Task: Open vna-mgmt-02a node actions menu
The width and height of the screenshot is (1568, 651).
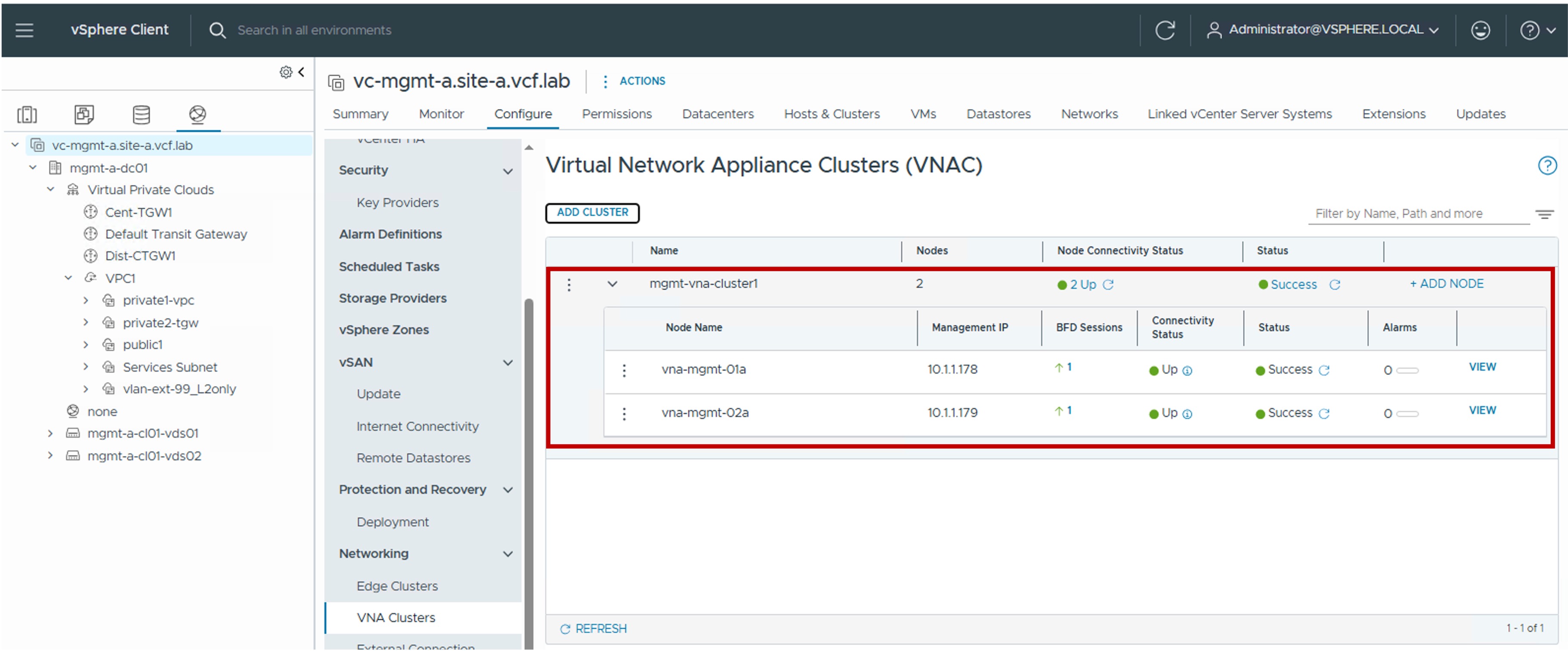Action: pyautogui.click(x=624, y=413)
